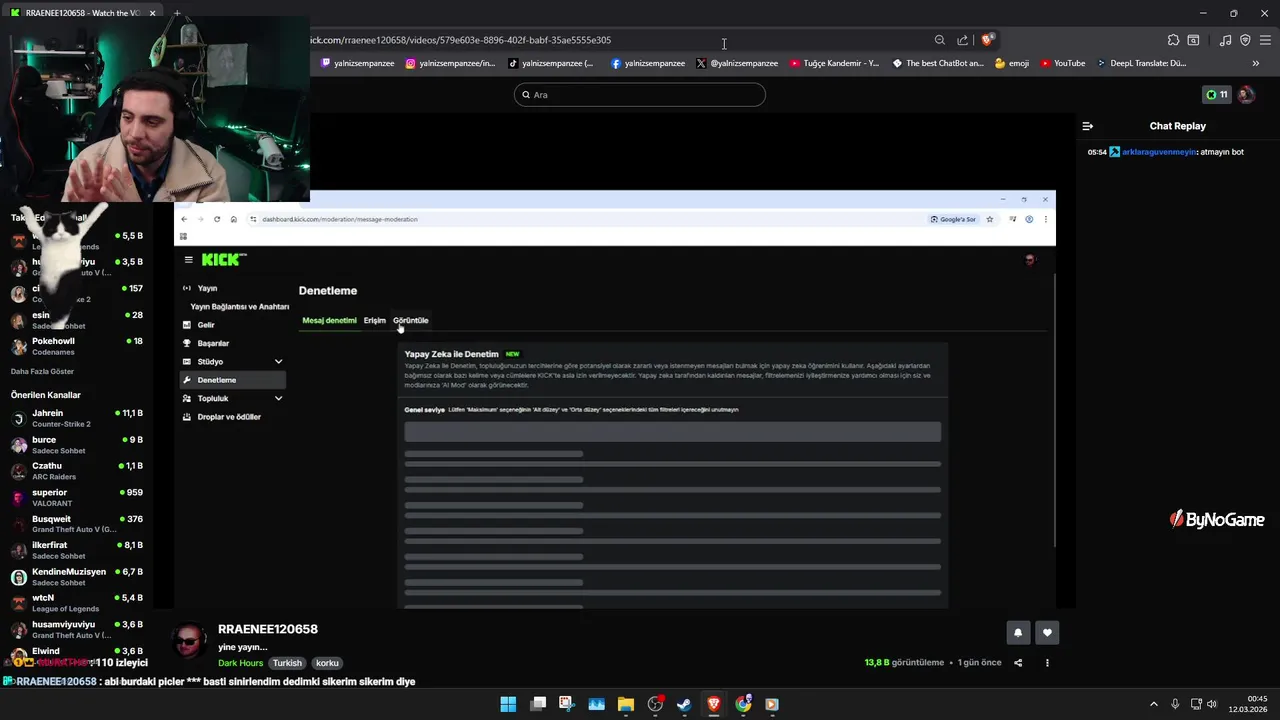Select Erişim tab in video dashboard
This screenshot has height=720, width=1280.
[375, 320]
